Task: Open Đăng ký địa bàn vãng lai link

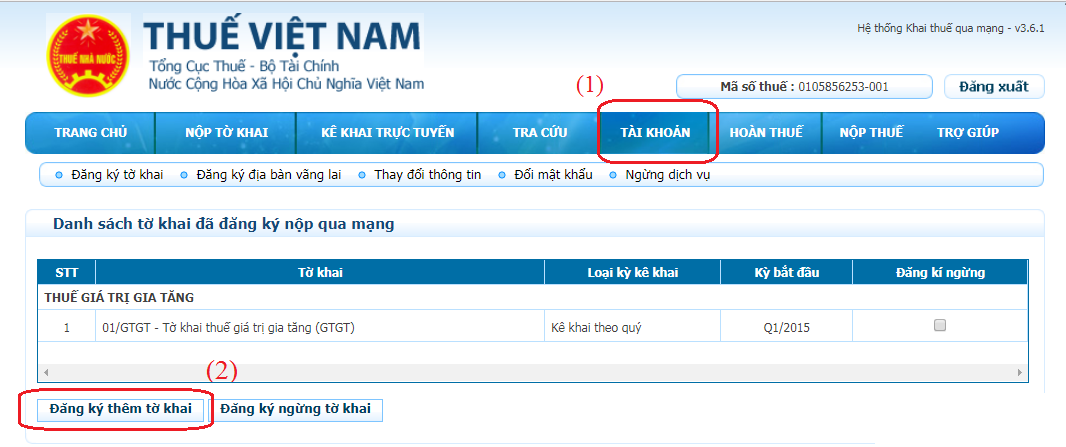Action: point(268,175)
